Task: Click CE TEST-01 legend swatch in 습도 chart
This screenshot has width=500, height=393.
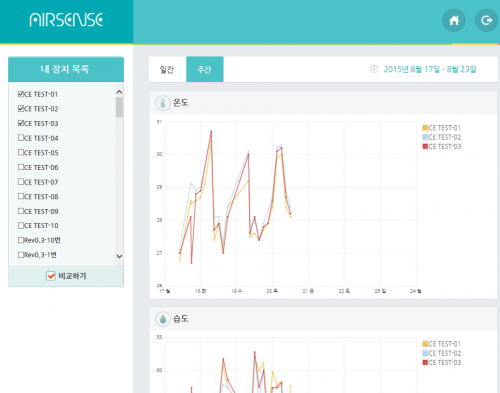Action: pos(425,344)
